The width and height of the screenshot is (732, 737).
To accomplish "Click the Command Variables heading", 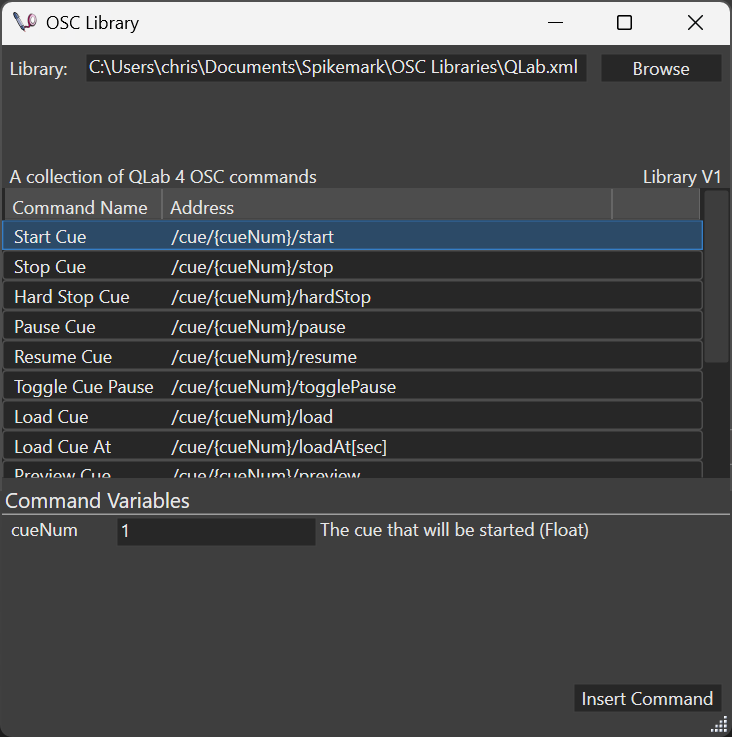I will point(97,501).
